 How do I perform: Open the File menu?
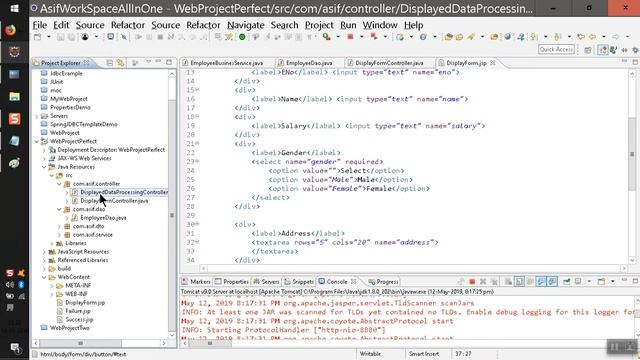tap(40, 25)
